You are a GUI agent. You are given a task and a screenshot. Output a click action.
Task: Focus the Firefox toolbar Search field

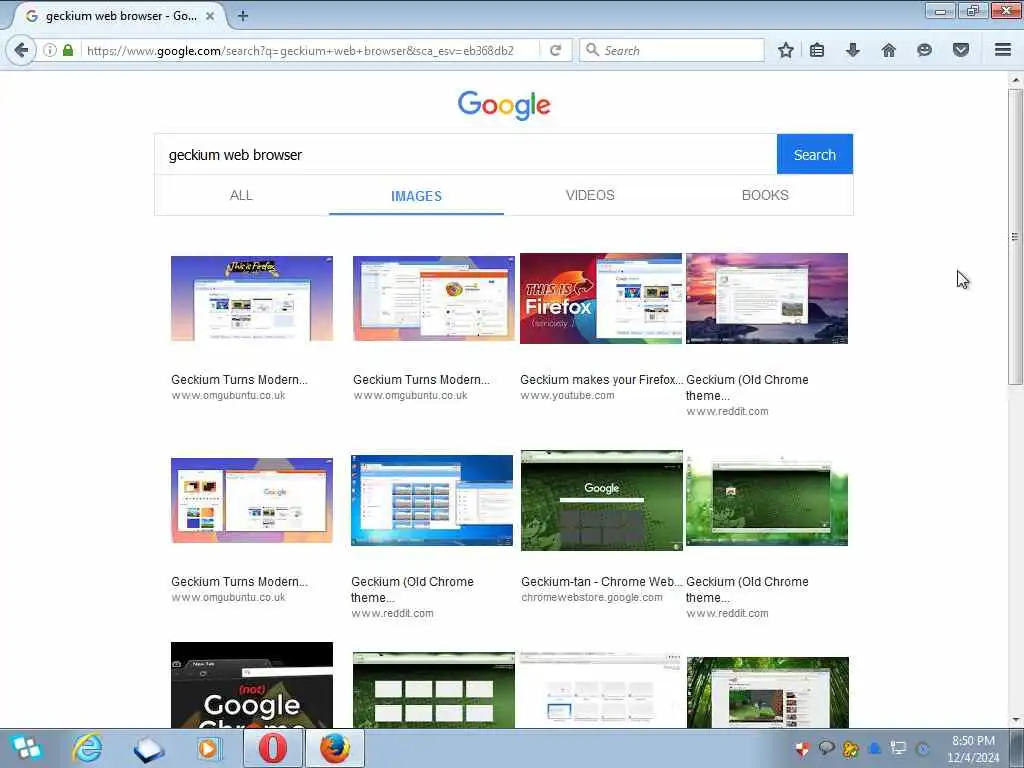tap(673, 50)
